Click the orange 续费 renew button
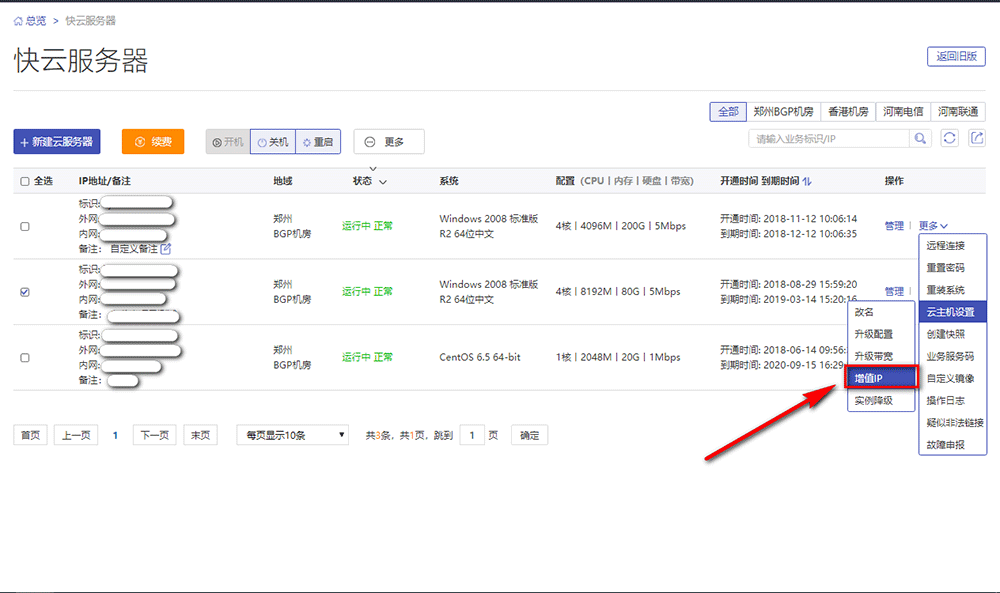 click(153, 142)
